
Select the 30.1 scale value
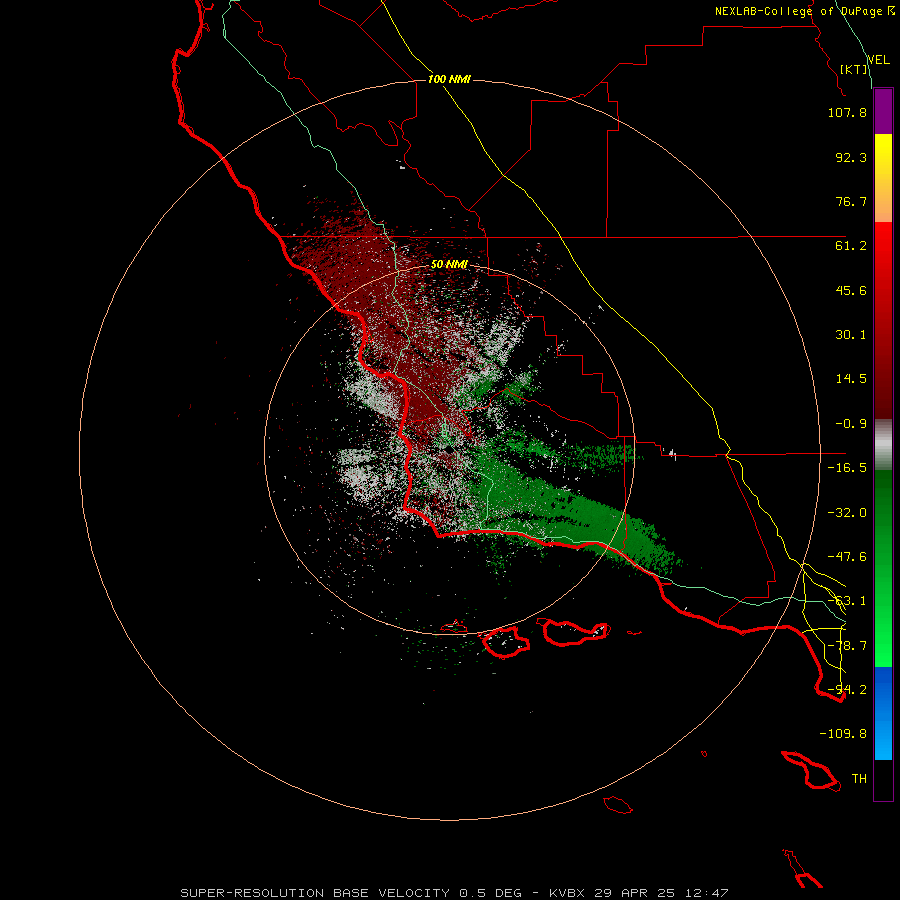[x=851, y=335]
